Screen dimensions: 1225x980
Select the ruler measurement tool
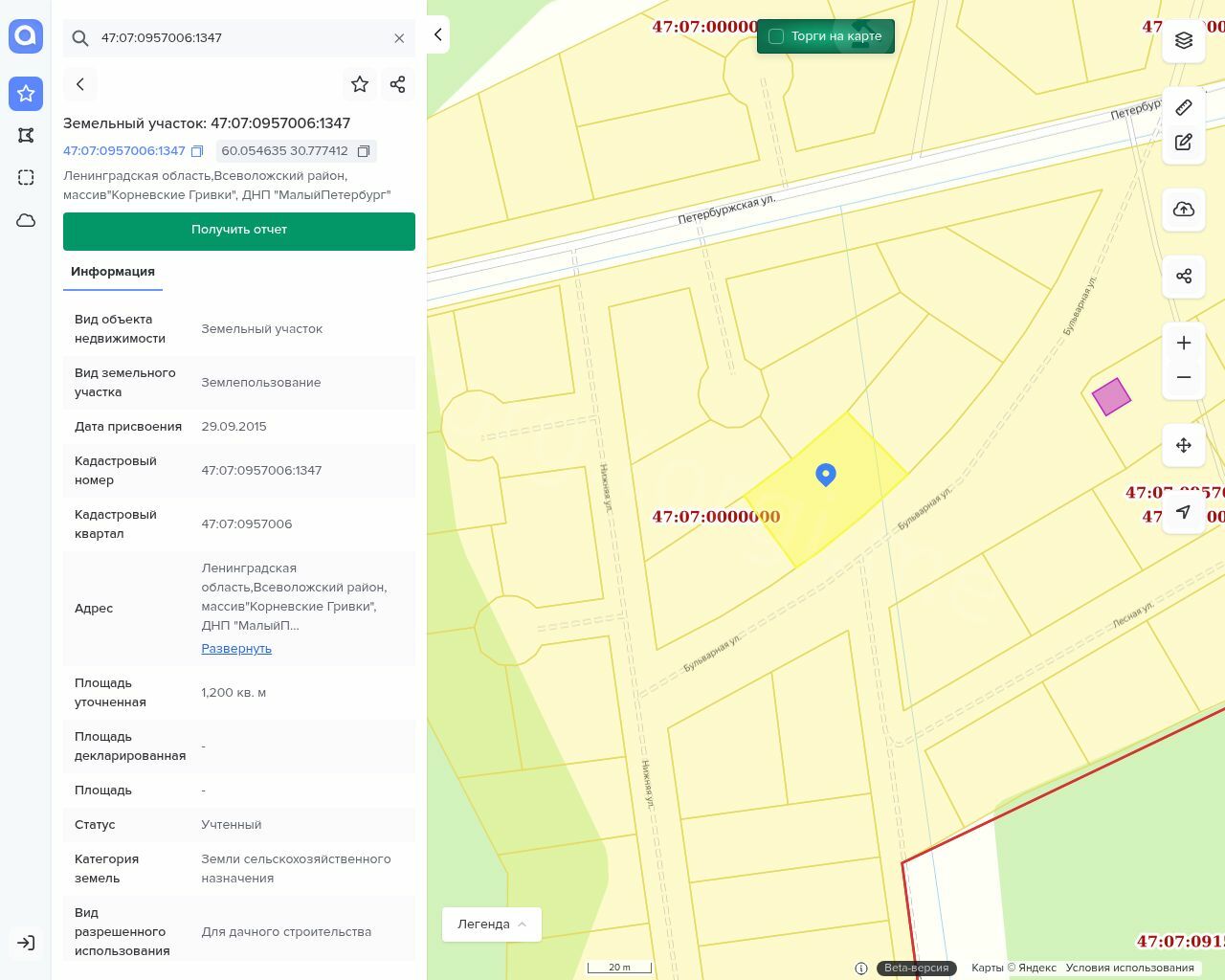1184,107
